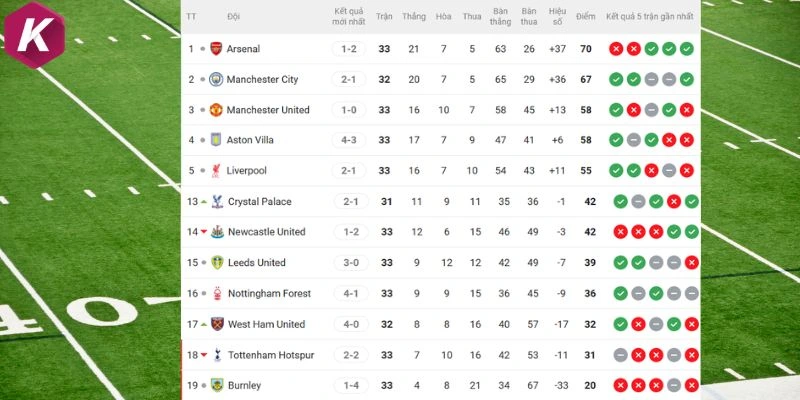Viewport: 800px width, 400px height.
Task: Click Tottenham's first grey draw indicator
Action: (619, 355)
